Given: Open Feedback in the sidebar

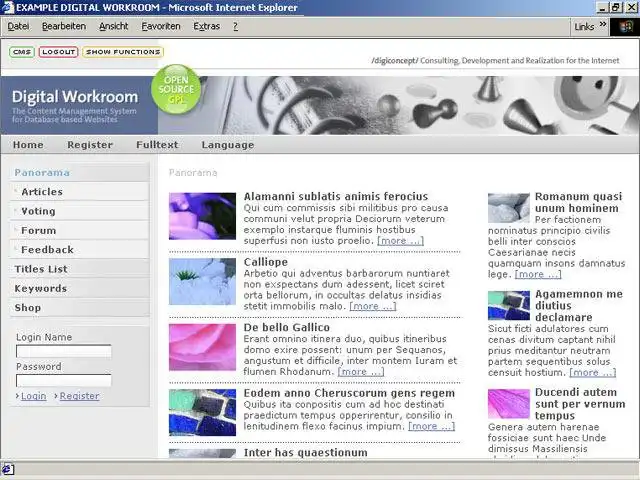Looking at the screenshot, I should coord(79,250).
